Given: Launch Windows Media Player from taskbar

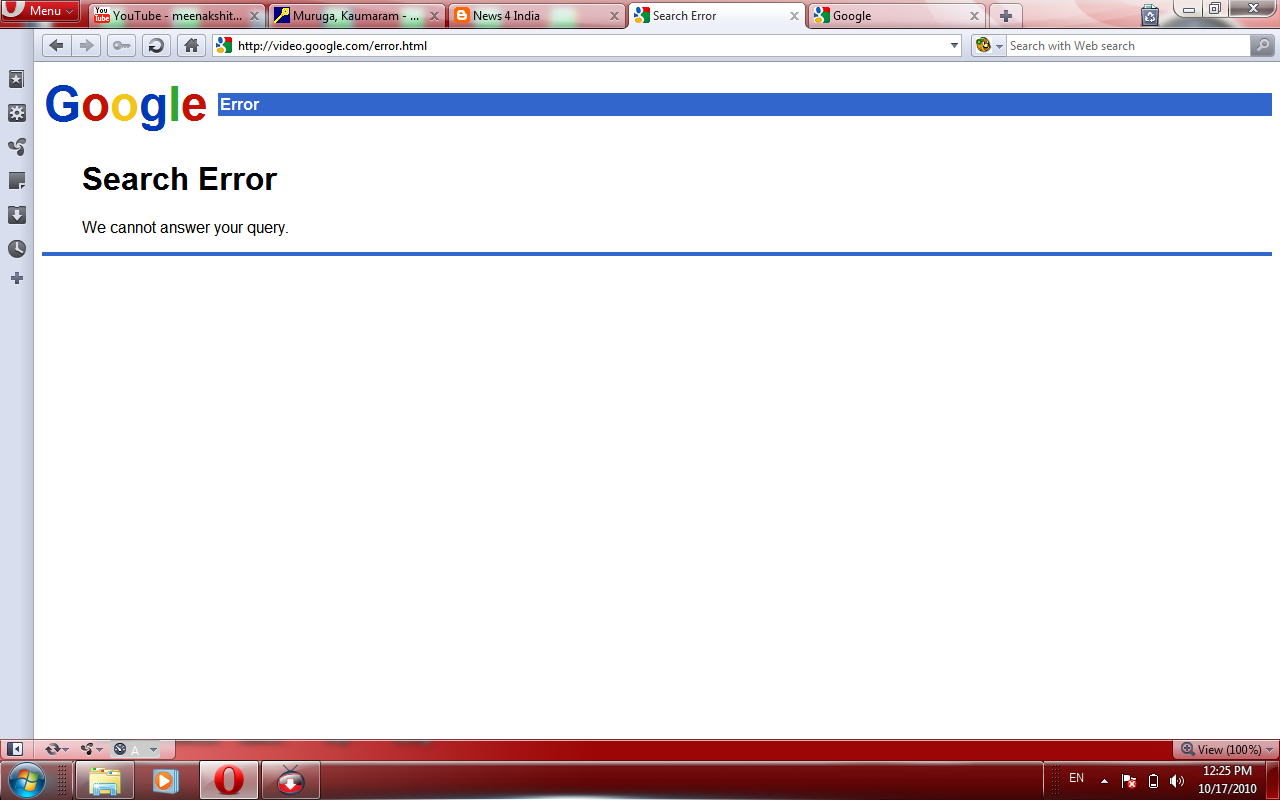Looking at the screenshot, I should 165,780.
